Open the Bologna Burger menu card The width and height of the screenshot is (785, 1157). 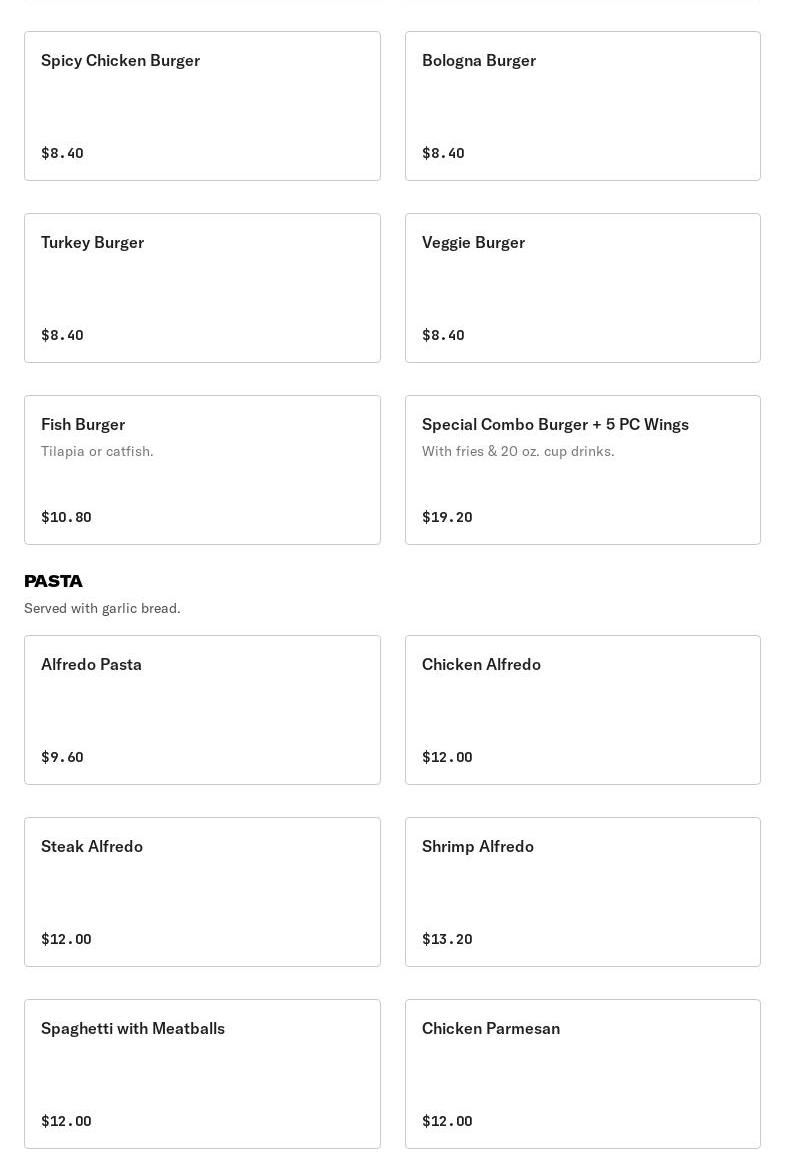click(582, 106)
